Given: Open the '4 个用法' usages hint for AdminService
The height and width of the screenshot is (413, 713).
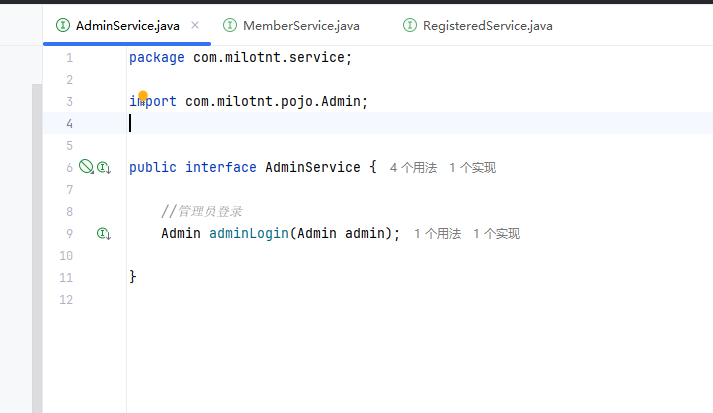Looking at the screenshot, I should point(413,168).
